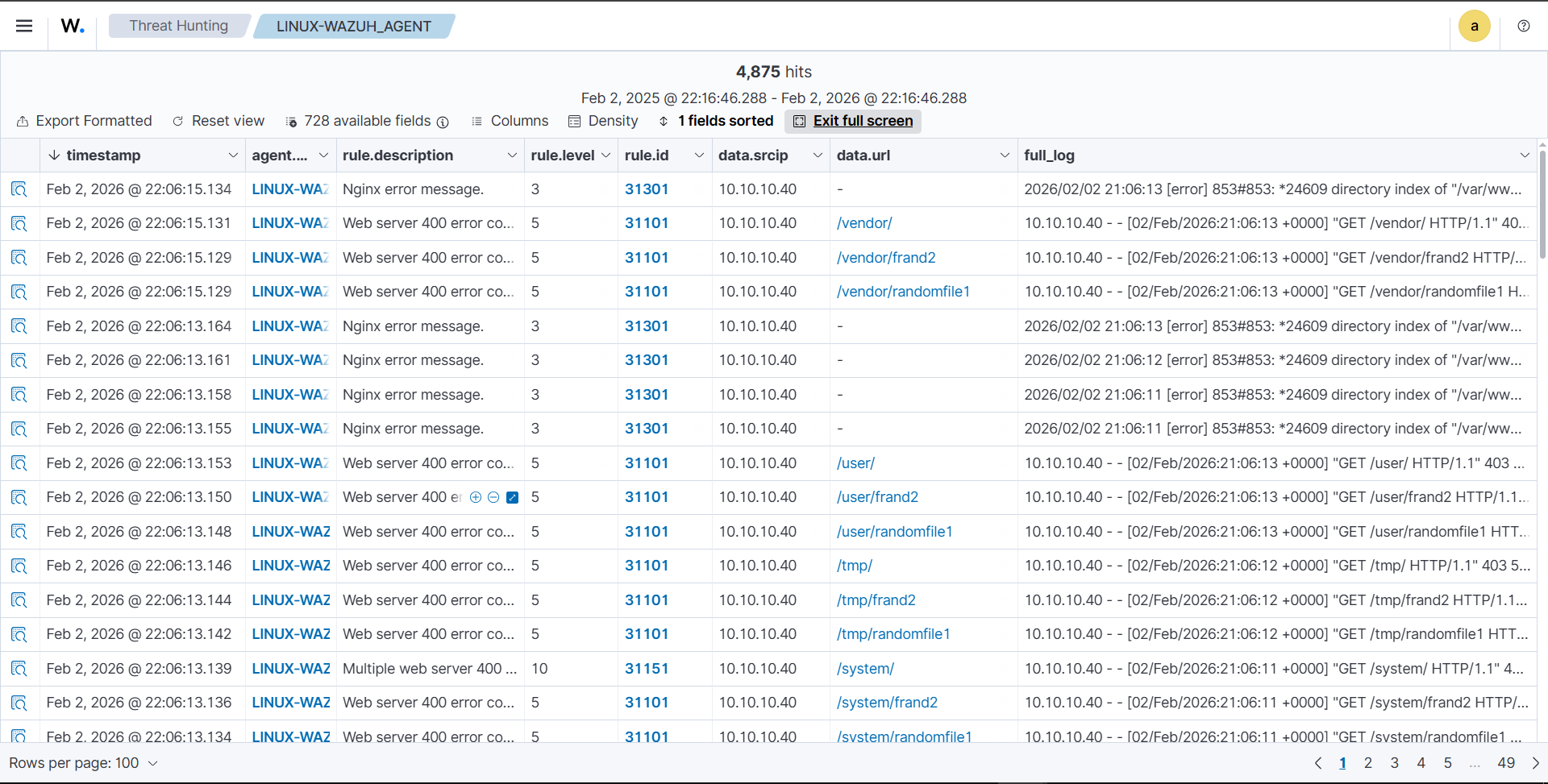Select LINUX-WAZUH_AGENT breadcrumb tab
The image size is (1548, 784).
tap(353, 26)
